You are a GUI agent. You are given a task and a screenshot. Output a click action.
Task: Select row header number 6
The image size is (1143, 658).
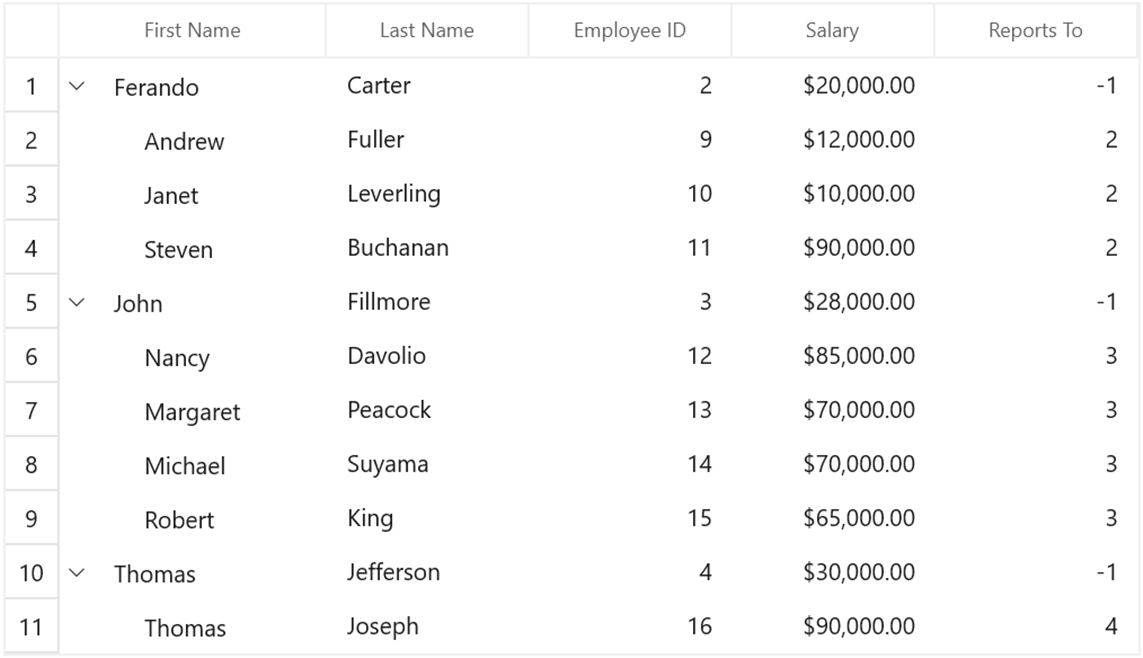(31, 356)
